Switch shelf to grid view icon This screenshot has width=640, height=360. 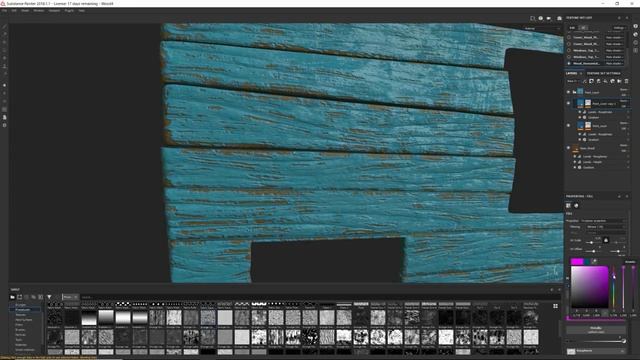[556, 306]
